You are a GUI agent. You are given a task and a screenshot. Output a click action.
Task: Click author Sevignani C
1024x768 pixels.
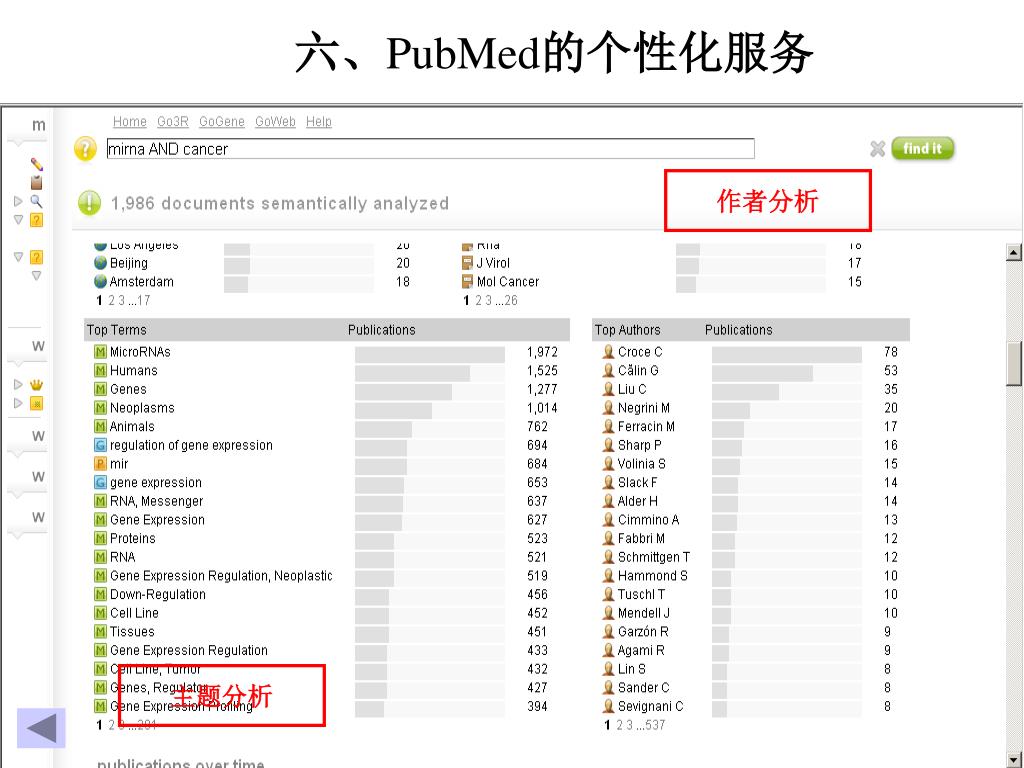650,707
